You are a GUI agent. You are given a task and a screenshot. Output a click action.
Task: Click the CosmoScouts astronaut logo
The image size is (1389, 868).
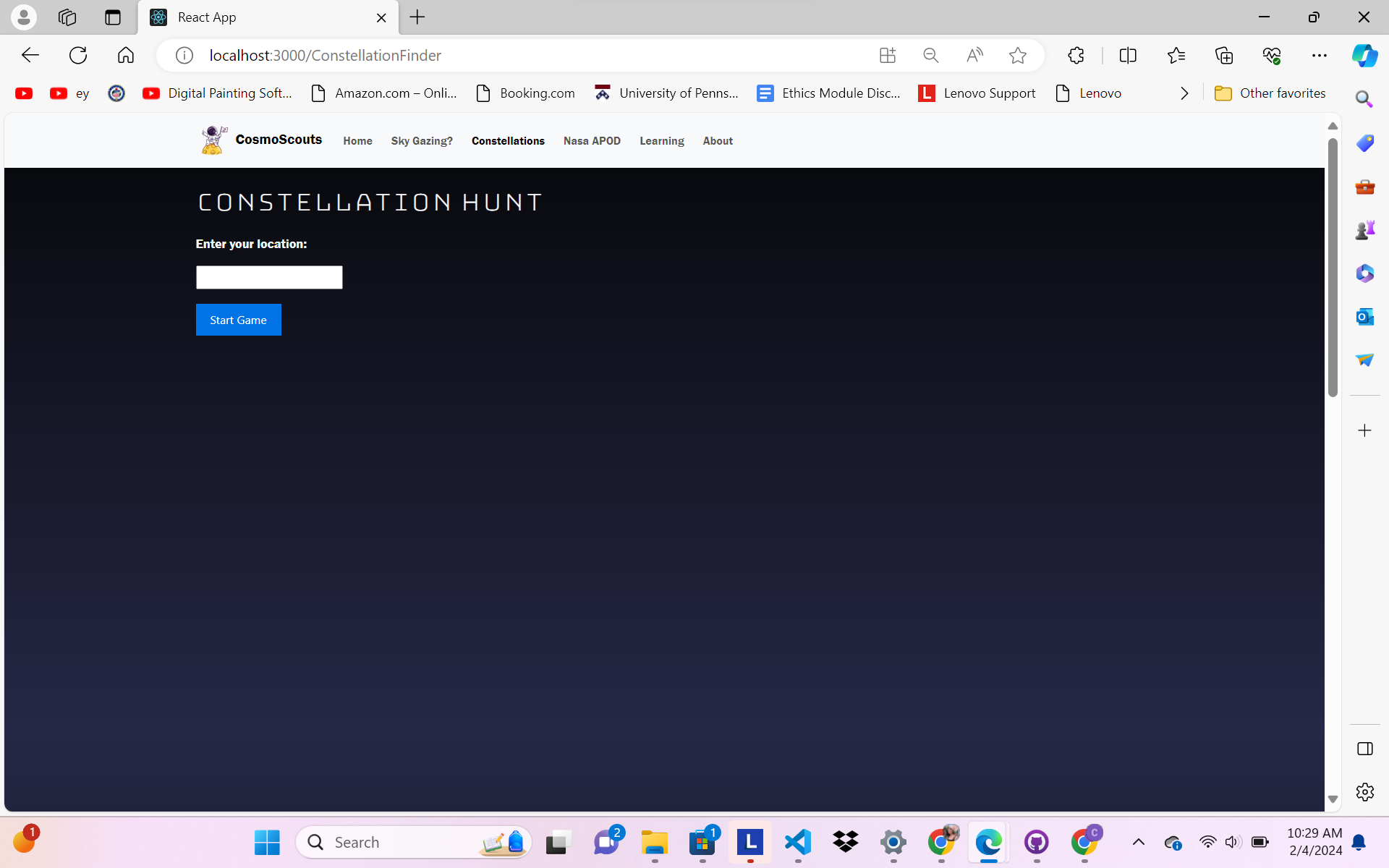tap(213, 140)
